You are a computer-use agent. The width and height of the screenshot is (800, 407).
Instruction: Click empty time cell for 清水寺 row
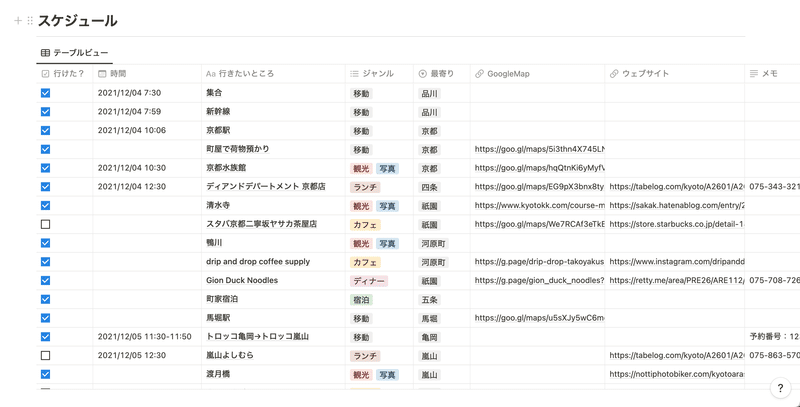pos(147,206)
